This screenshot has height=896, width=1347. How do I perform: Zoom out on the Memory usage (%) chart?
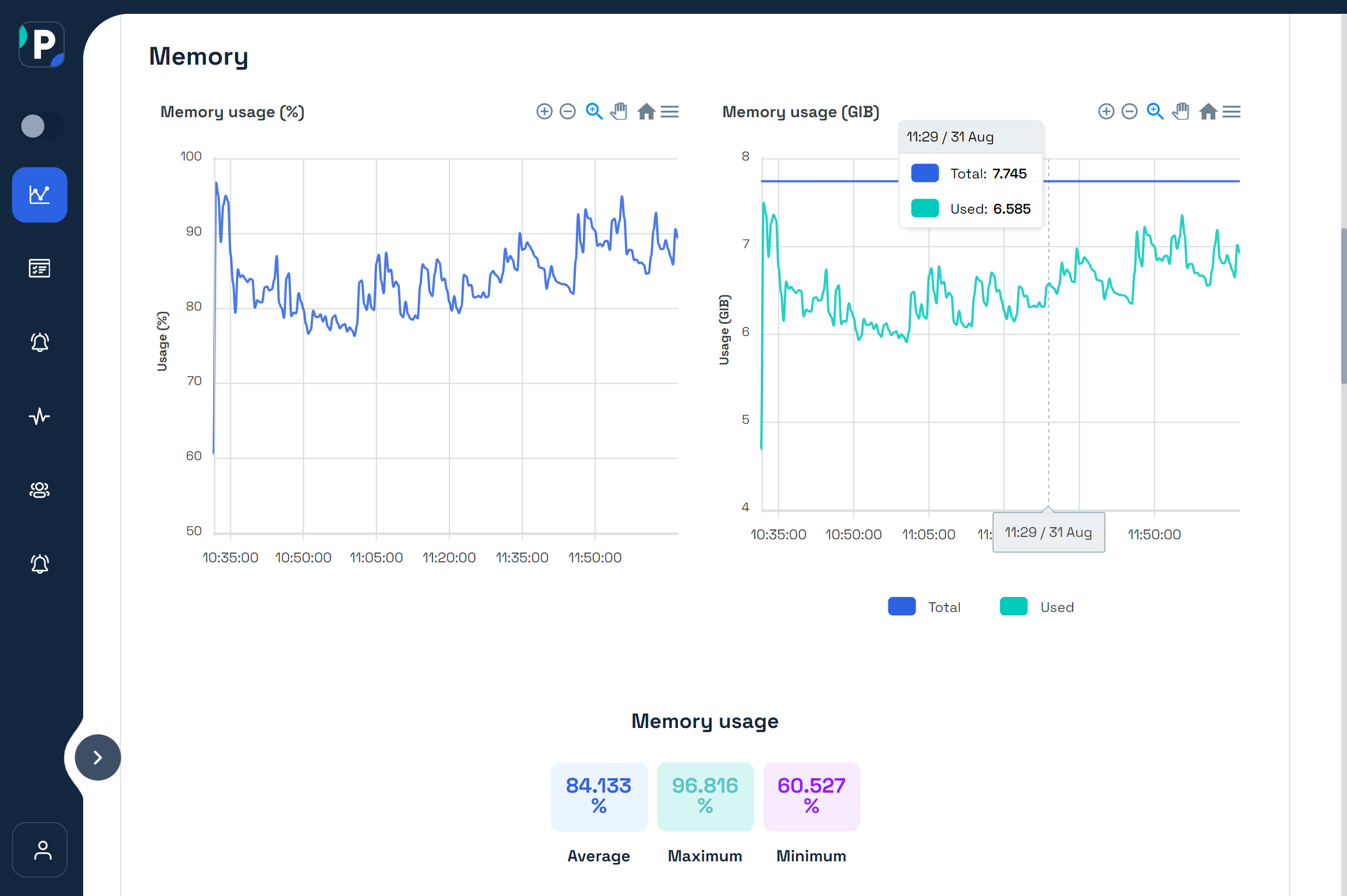[568, 111]
